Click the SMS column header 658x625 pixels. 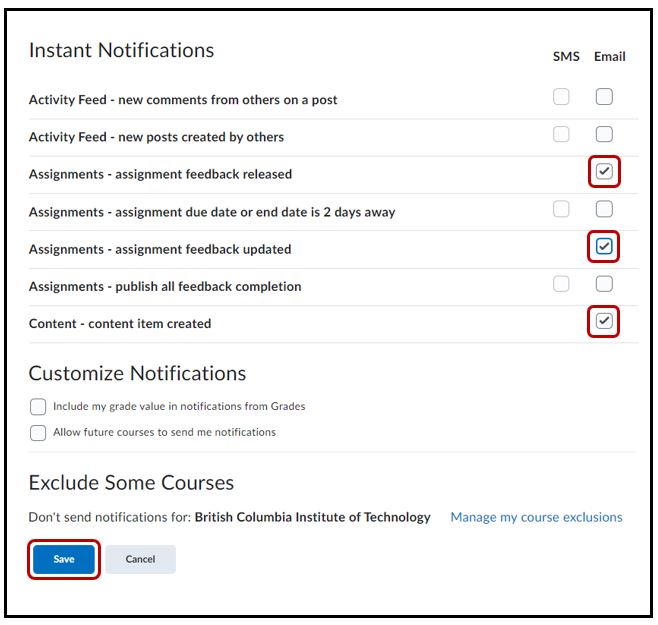[566, 56]
